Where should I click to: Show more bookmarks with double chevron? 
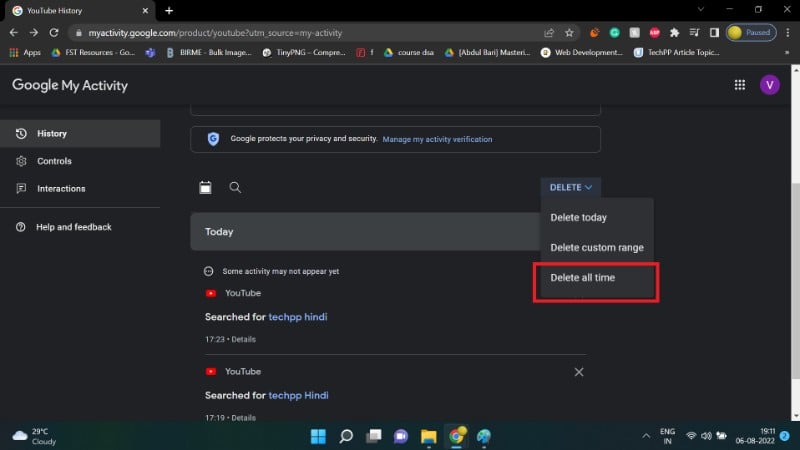point(787,52)
